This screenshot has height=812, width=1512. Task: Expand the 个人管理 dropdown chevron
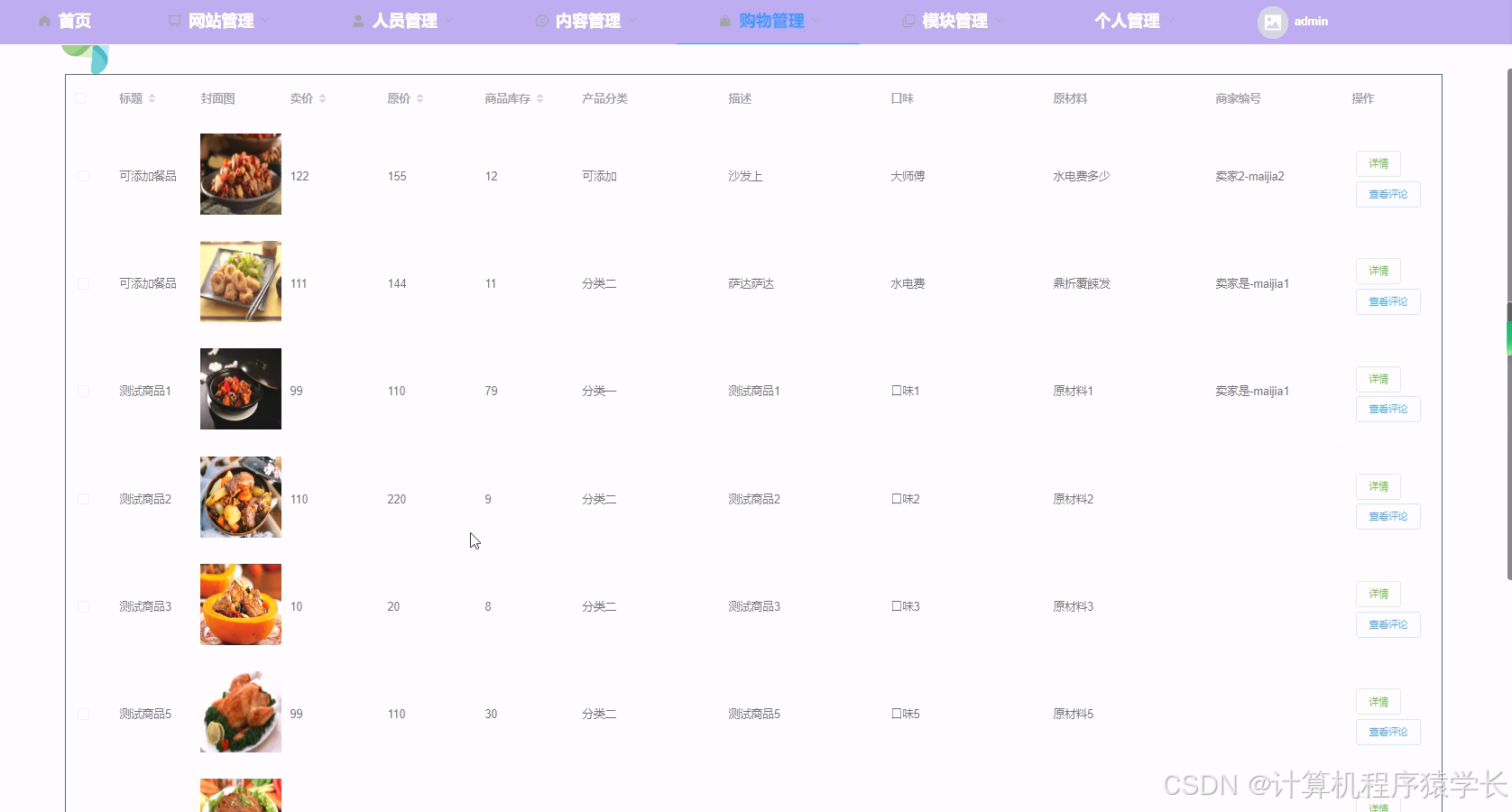pyautogui.click(x=1171, y=21)
